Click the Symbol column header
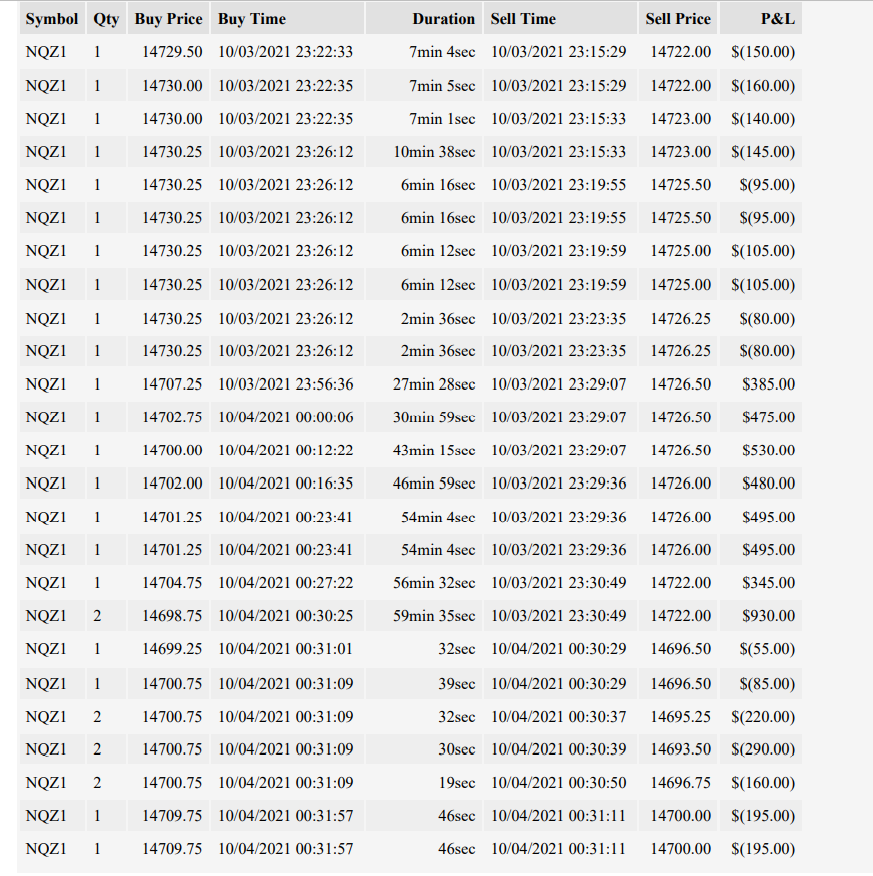Image resolution: width=873 pixels, height=876 pixels. click(52, 18)
